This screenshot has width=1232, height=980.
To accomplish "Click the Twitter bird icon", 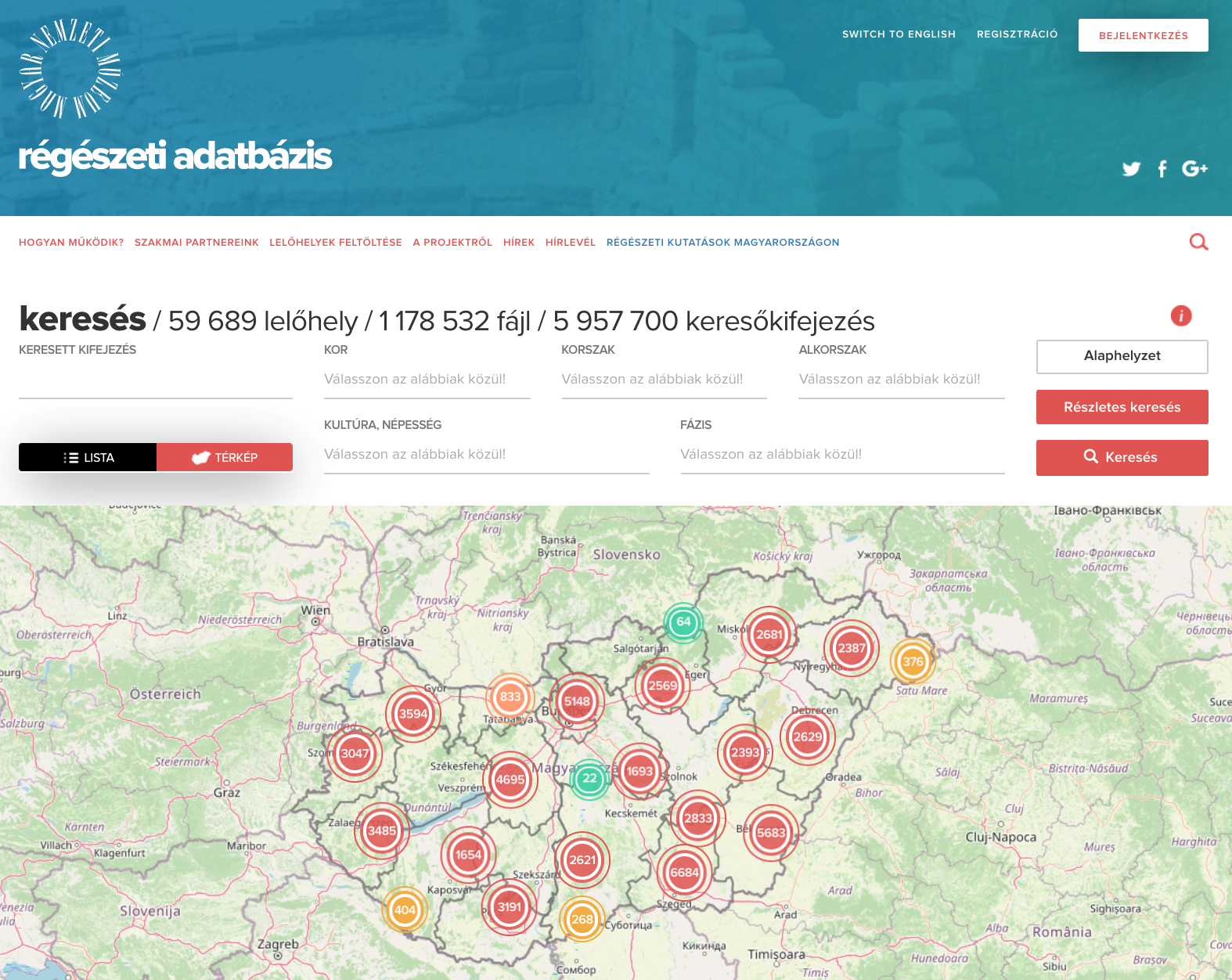I will pos(1130,169).
